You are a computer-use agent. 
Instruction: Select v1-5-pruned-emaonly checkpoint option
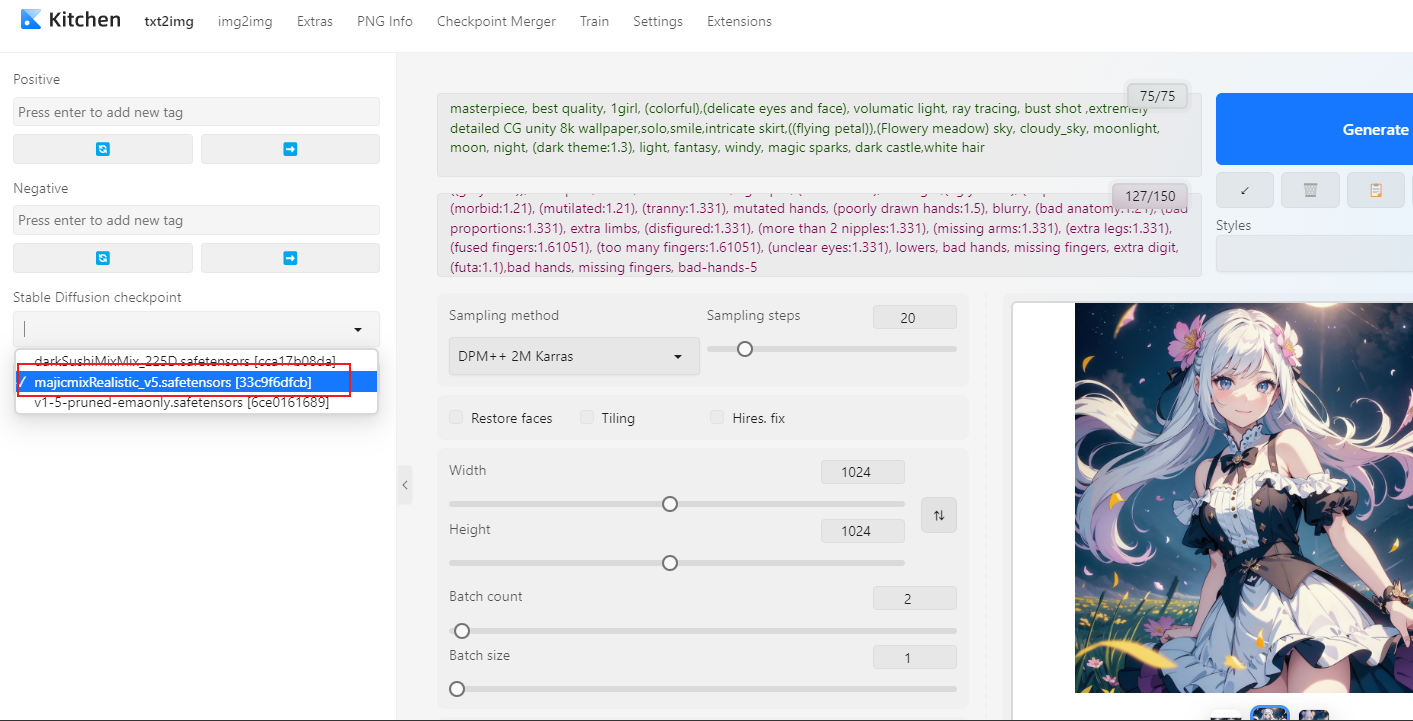[197, 402]
